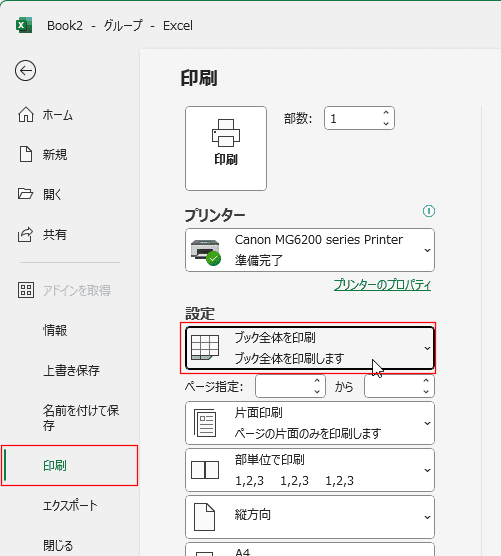Open the プリンターのプロパティ link

(x=382, y=285)
